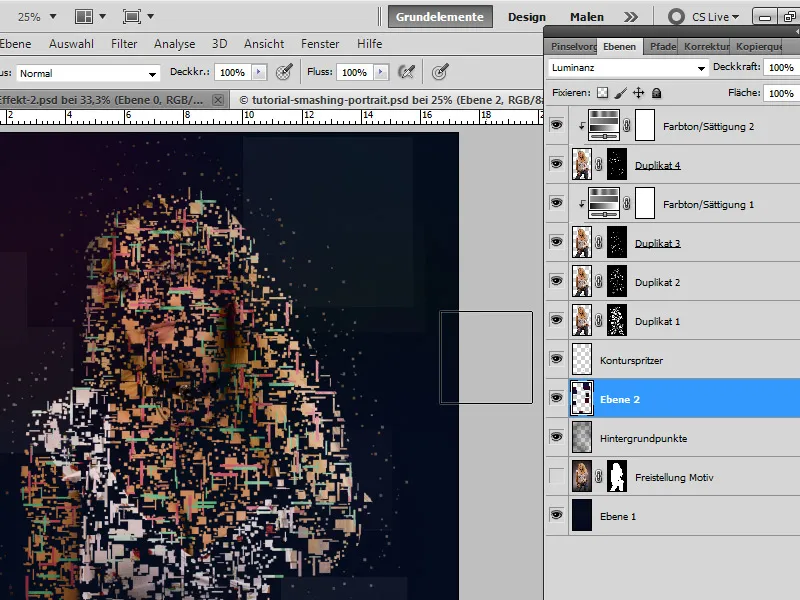
Task: Click mask link chain icon on Duplikat 4
Action: click(599, 165)
